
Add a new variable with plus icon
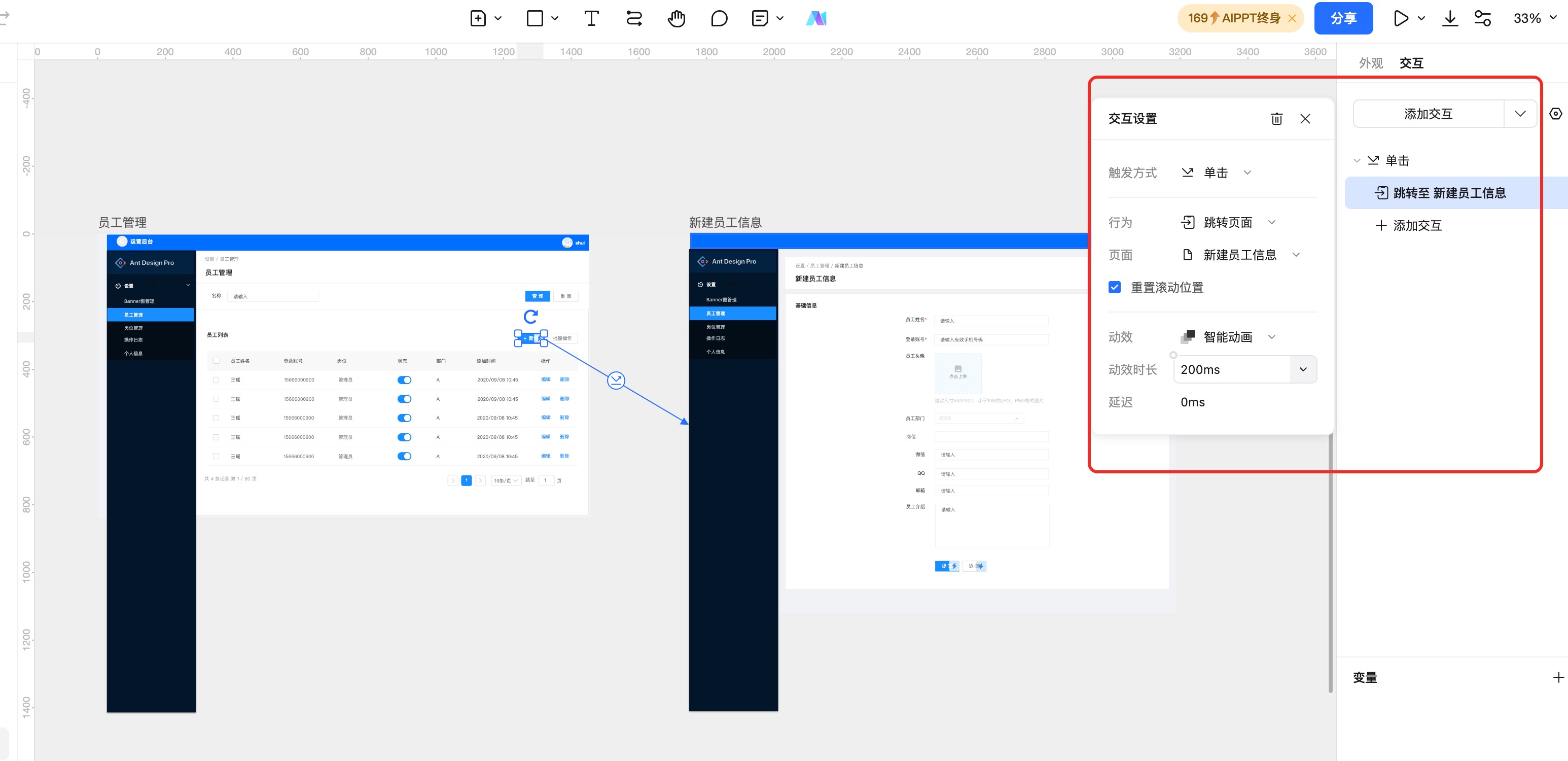pyautogui.click(x=1558, y=678)
